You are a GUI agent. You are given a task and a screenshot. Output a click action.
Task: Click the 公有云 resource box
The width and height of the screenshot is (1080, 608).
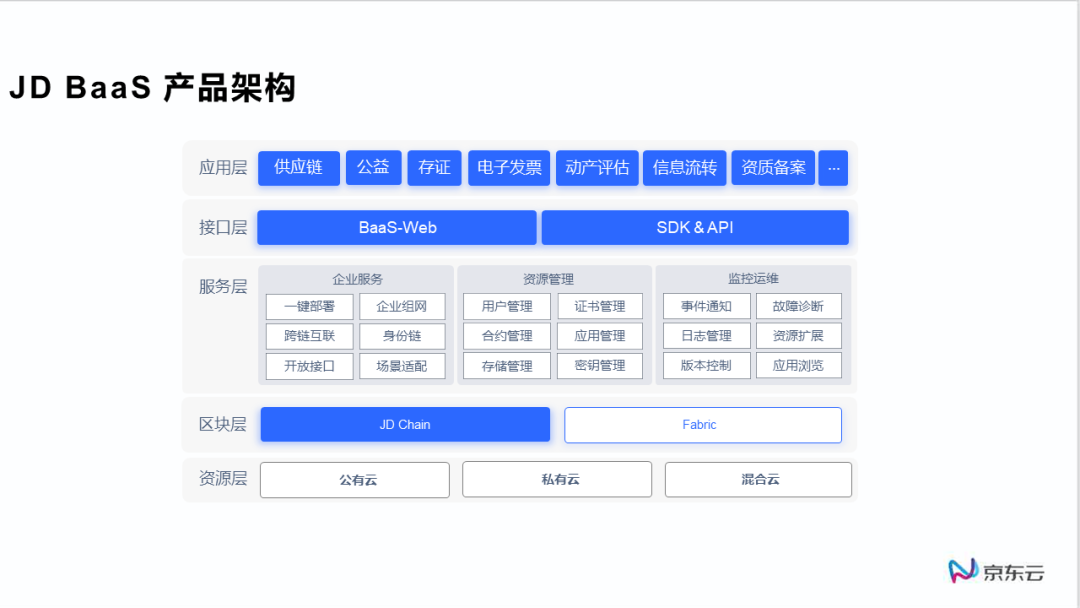coord(355,480)
